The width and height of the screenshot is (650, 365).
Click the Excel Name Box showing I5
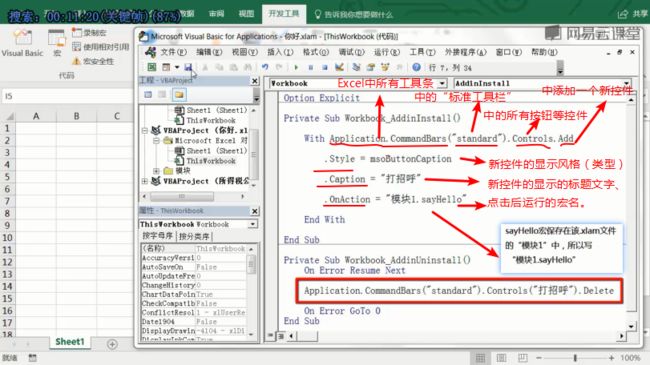click(66, 96)
